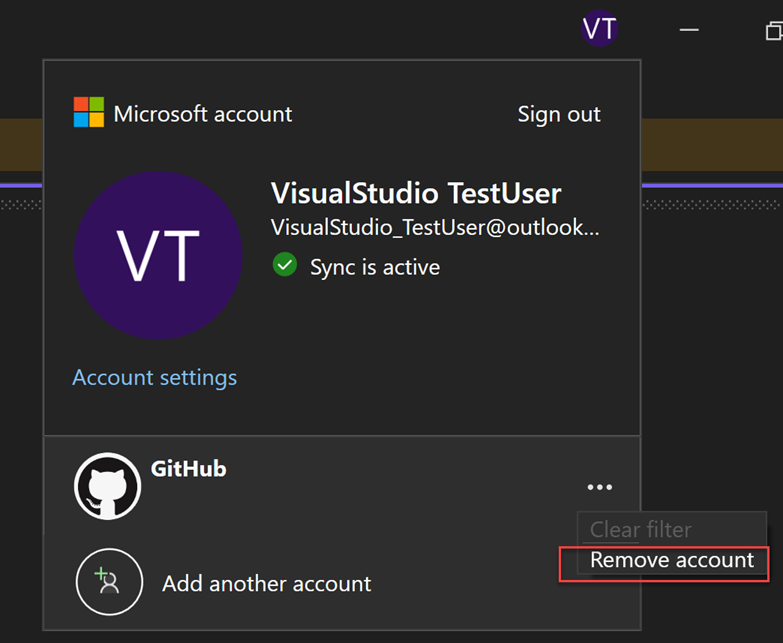The image size is (783, 643).
Task: Click the truncated outlook email address
Action: (x=435, y=228)
